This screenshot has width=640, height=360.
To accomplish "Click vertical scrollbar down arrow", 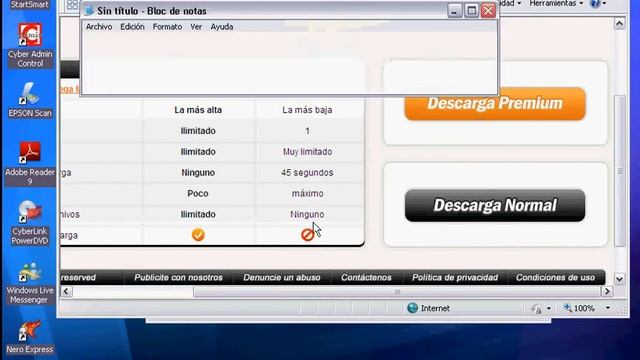I will coord(619,279).
